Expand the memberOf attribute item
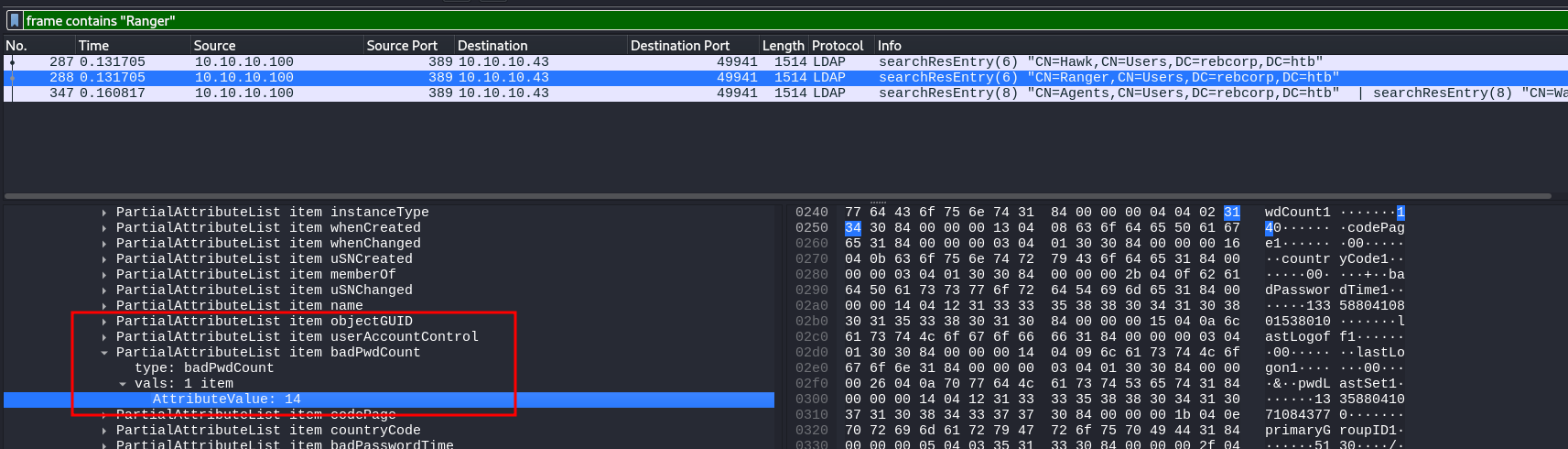Viewport: 1568px width, 449px height. pos(104,275)
